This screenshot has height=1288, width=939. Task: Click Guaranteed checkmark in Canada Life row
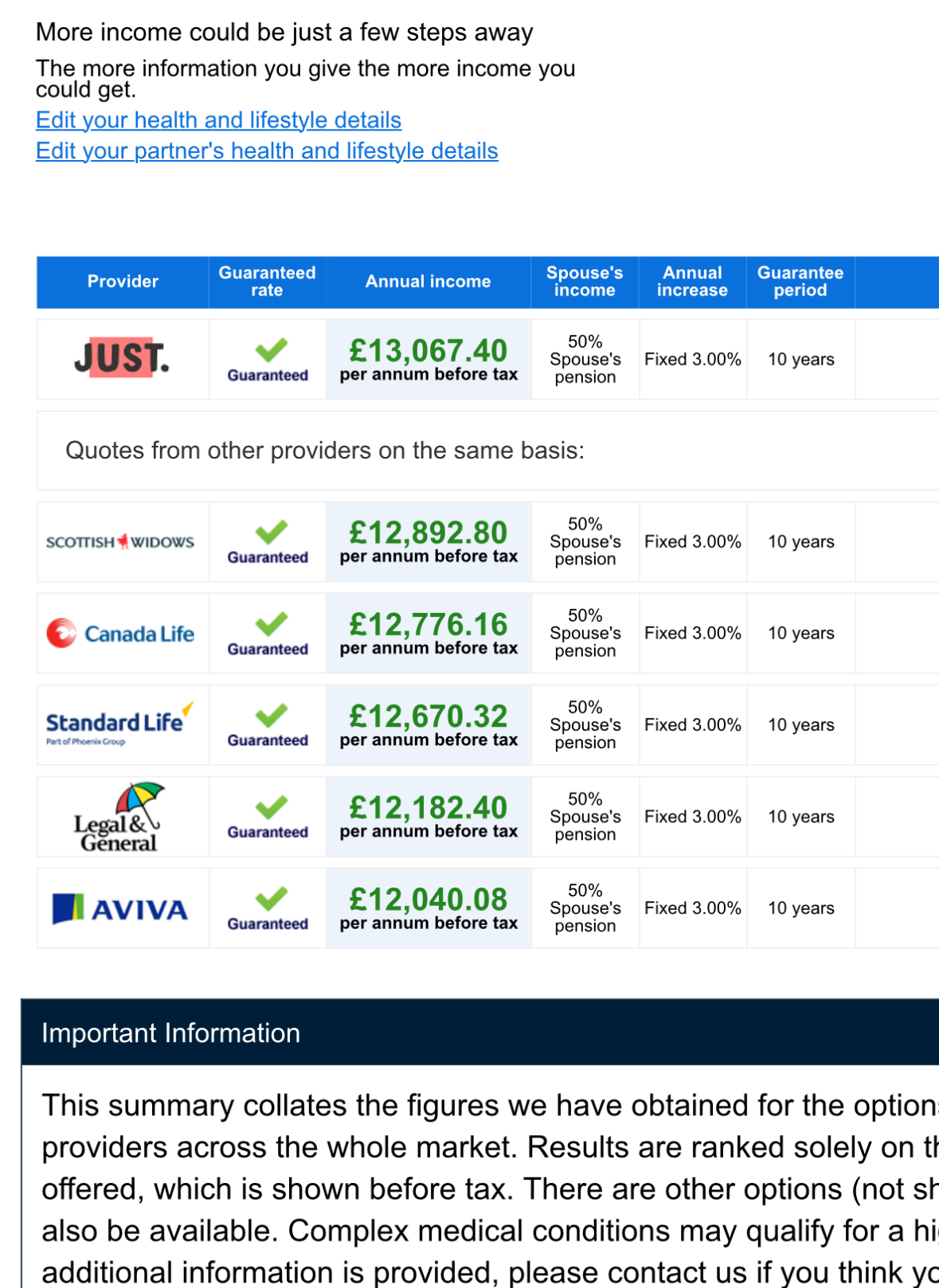point(271,623)
